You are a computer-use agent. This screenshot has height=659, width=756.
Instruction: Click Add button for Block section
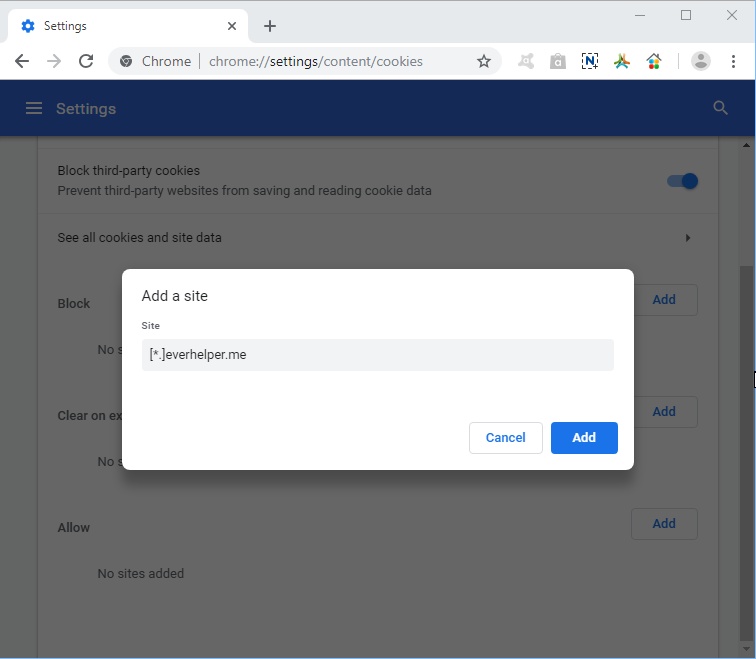click(x=664, y=300)
